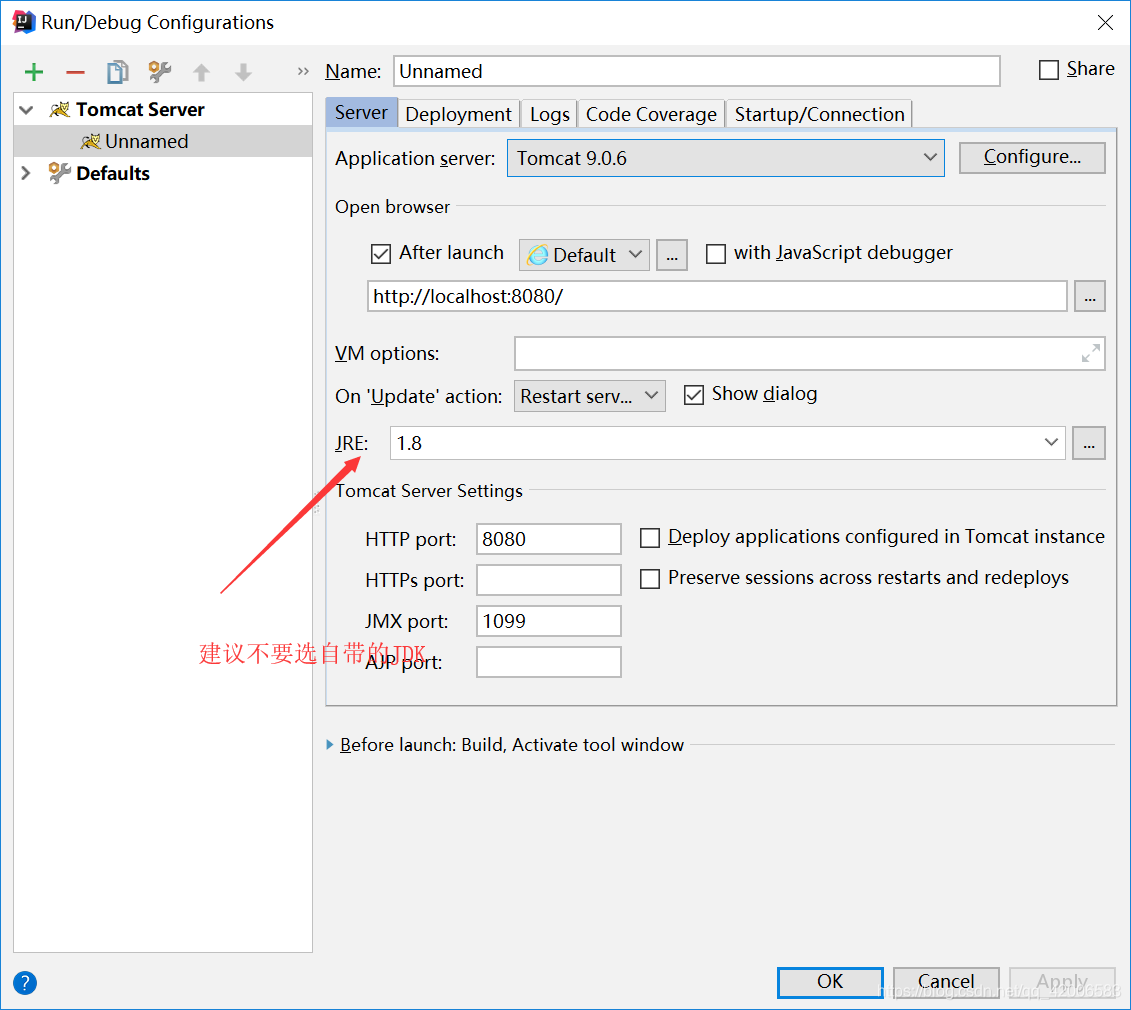Click the Name field containing Unnamed

point(697,71)
